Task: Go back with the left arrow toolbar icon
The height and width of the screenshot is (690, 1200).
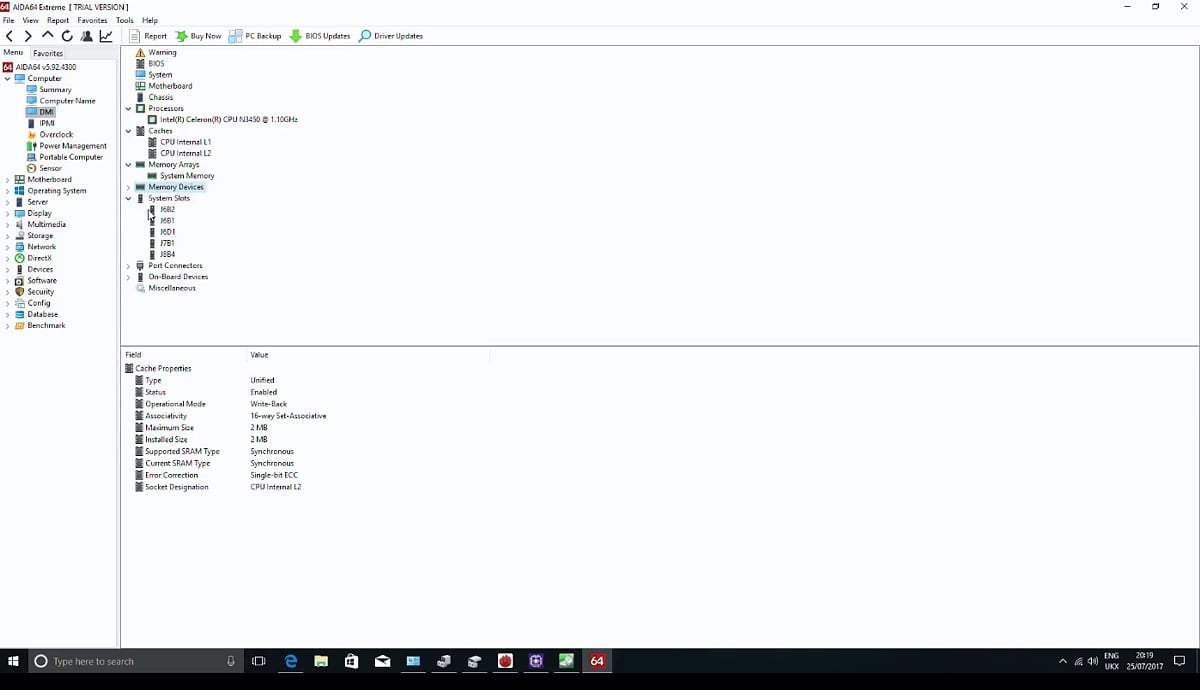Action: point(10,36)
